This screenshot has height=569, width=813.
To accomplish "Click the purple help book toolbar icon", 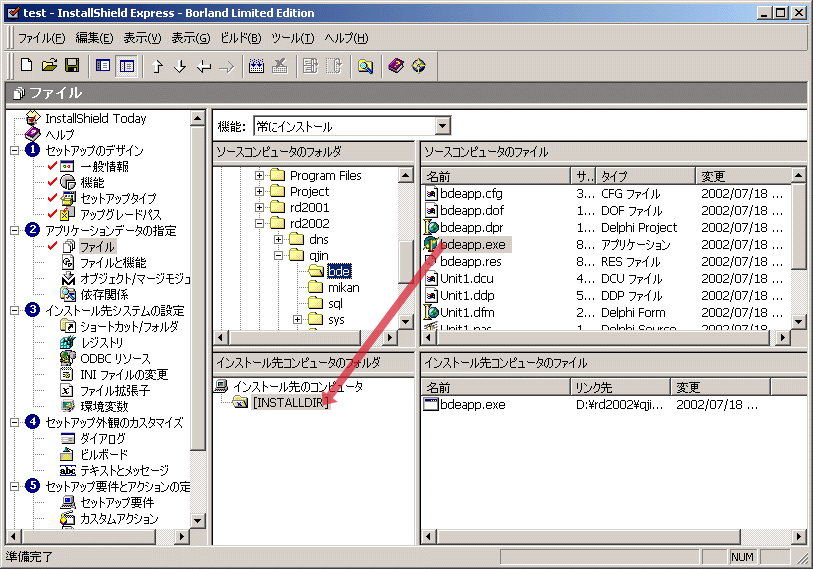I will click(396, 66).
